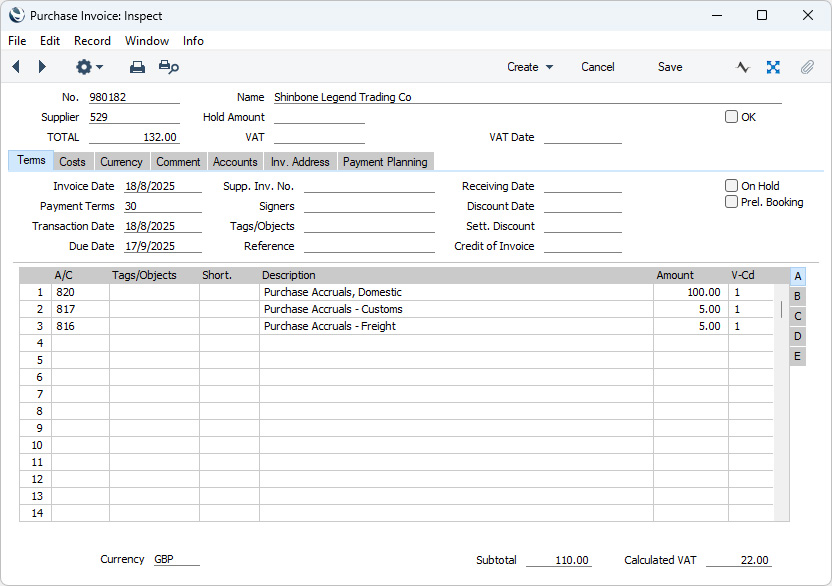Click the Currency field GBP
The image size is (832, 586).
click(177, 559)
